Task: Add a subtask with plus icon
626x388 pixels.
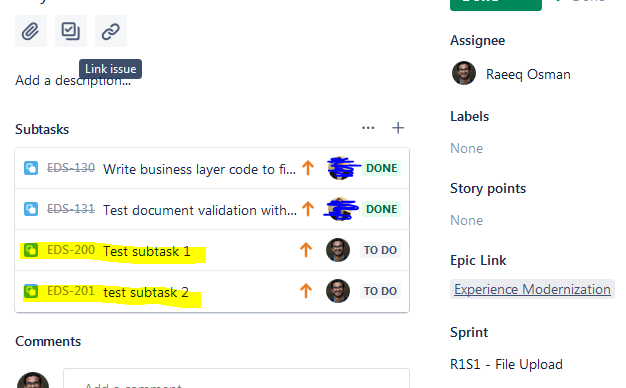Action: pos(398,128)
